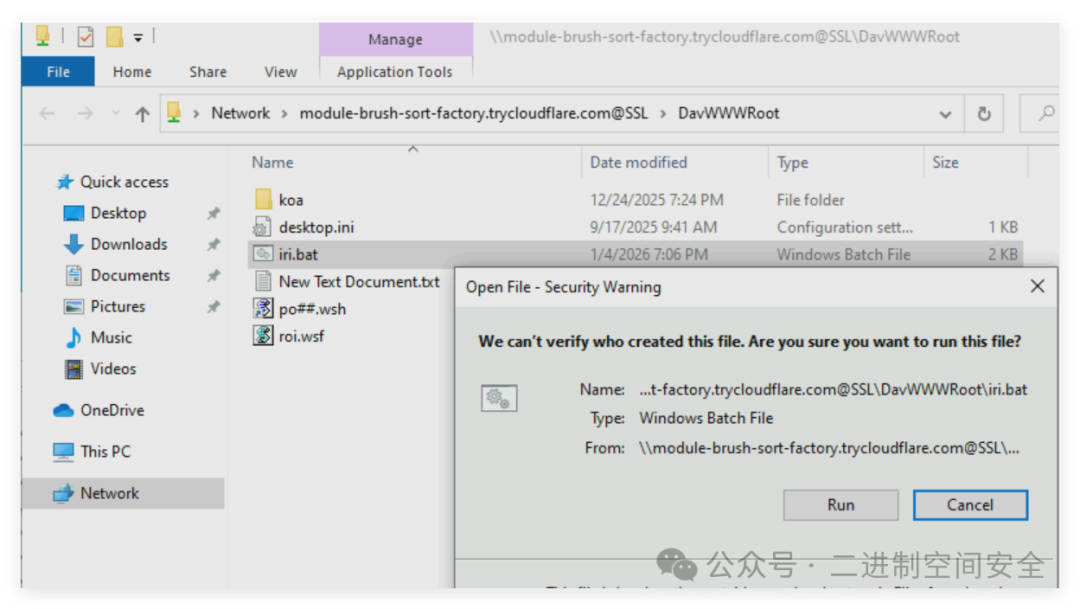Click the This PC computer icon

(x=63, y=452)
